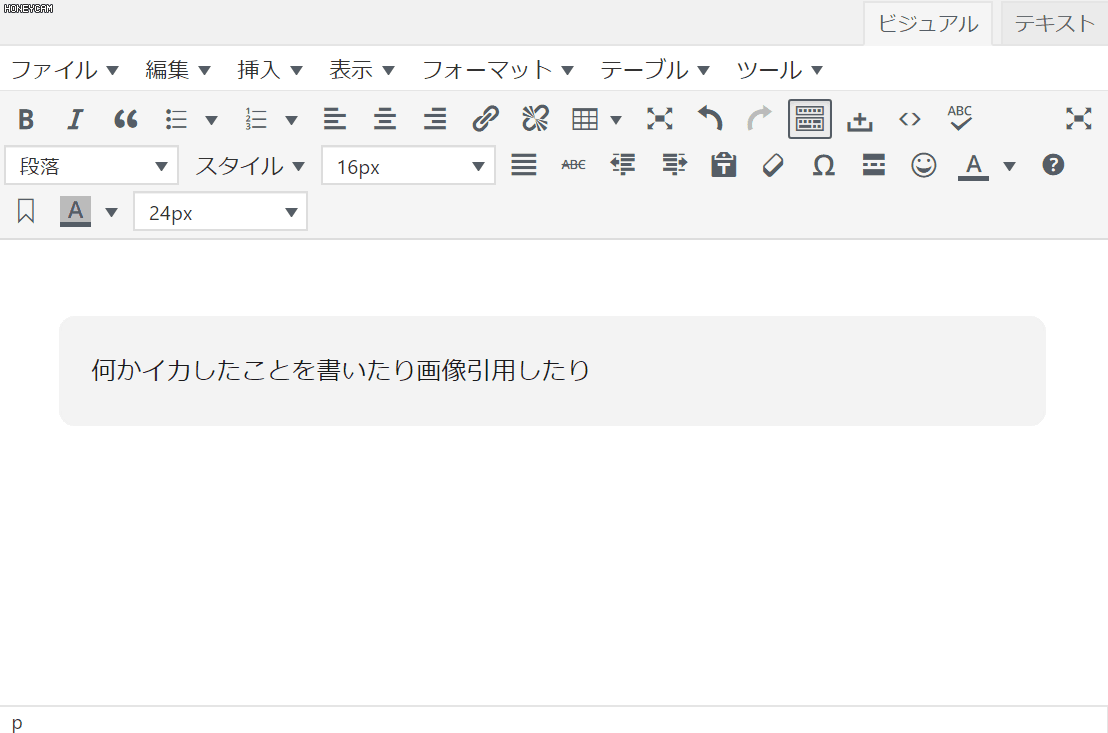The image size is (1108, 733).
Task: Apply the background color A button
Action: [x=76, y=211]
